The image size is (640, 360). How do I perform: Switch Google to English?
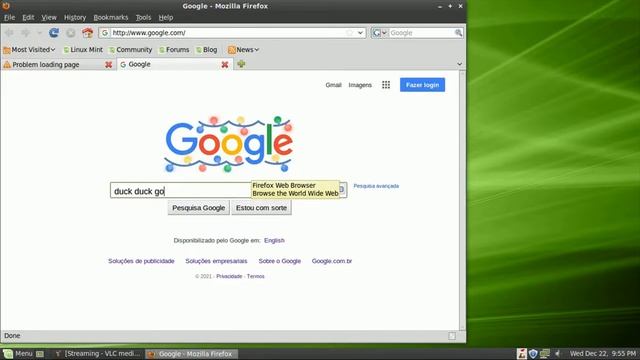click(x=274, y=240)
